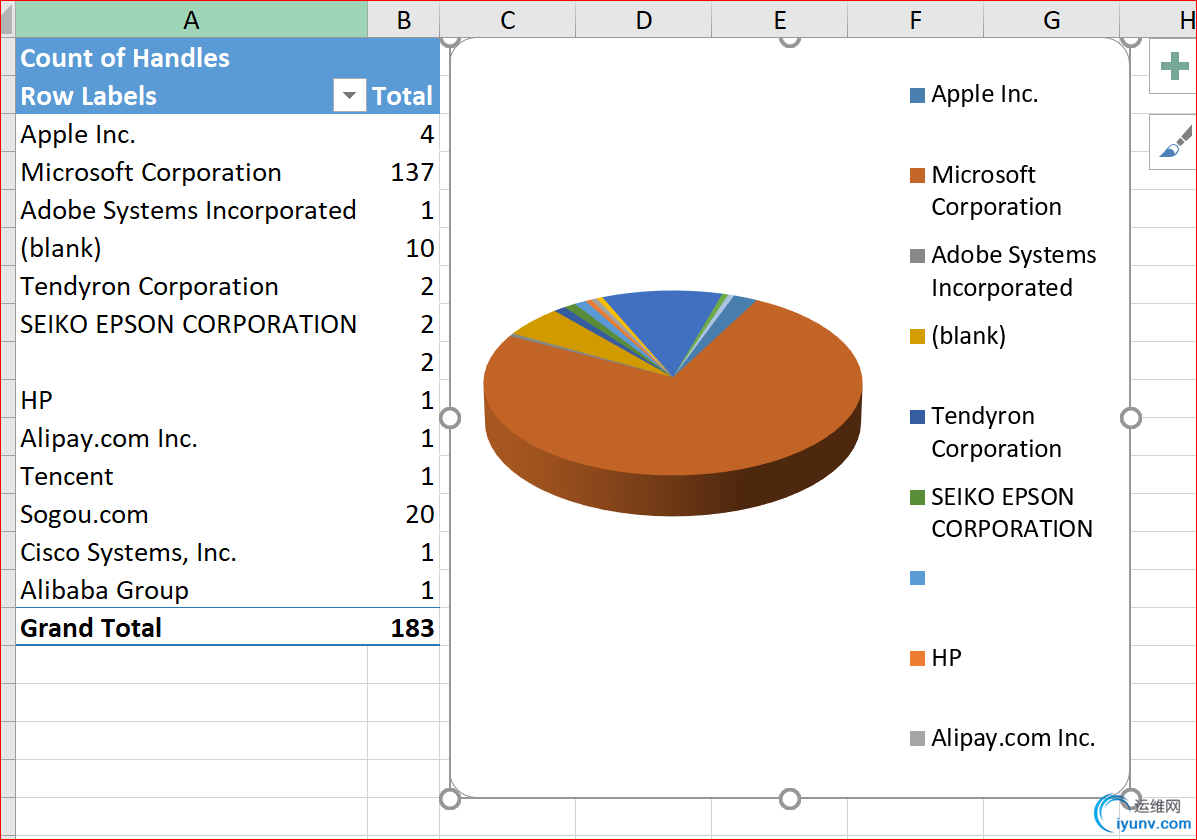
Task: Select the Grand Total label cell
Action: [191, 628]
